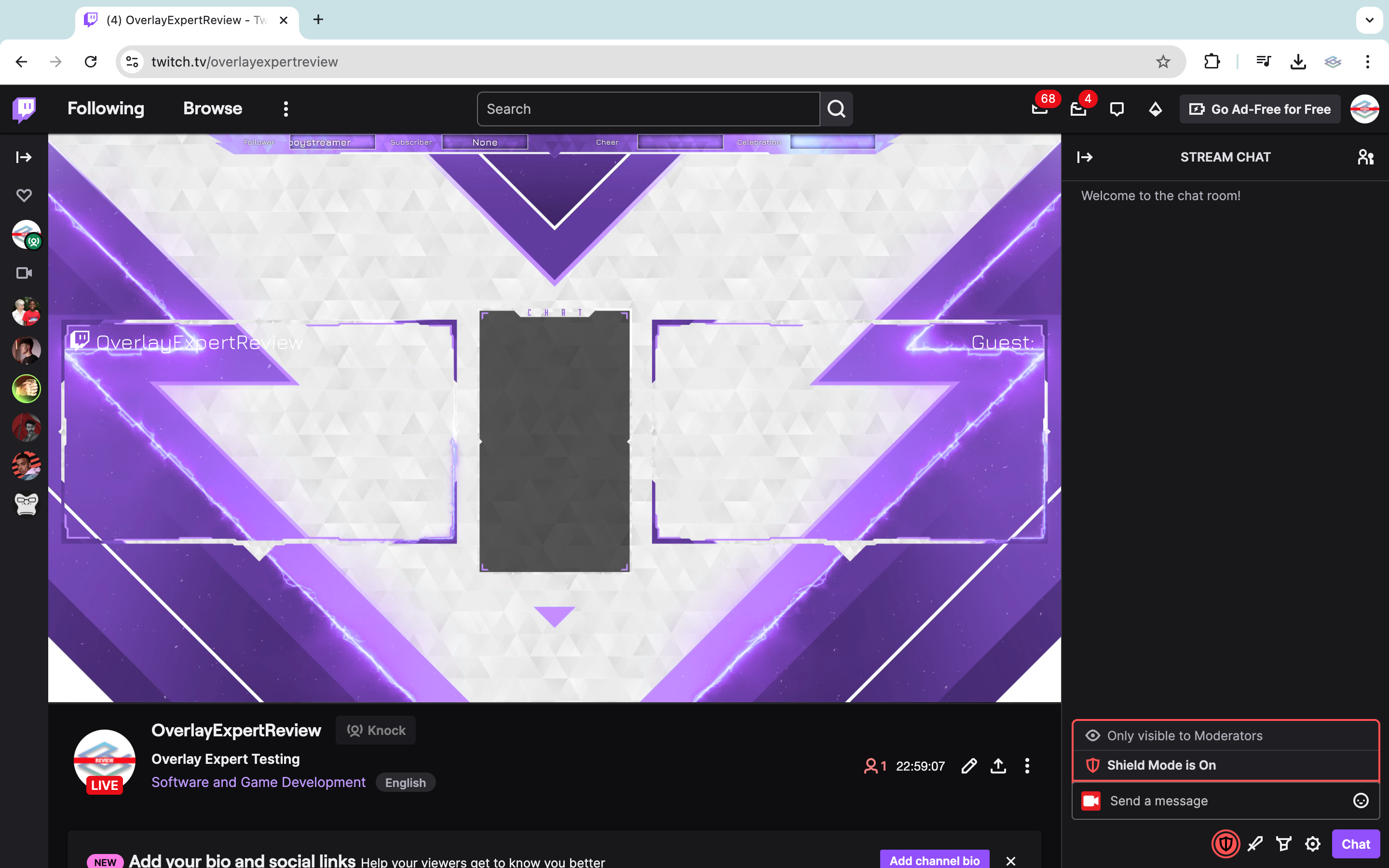1389x868 pixels.
Task: Click the Twitch home logo
Action: pyautogui.click(x=24, y=108)
